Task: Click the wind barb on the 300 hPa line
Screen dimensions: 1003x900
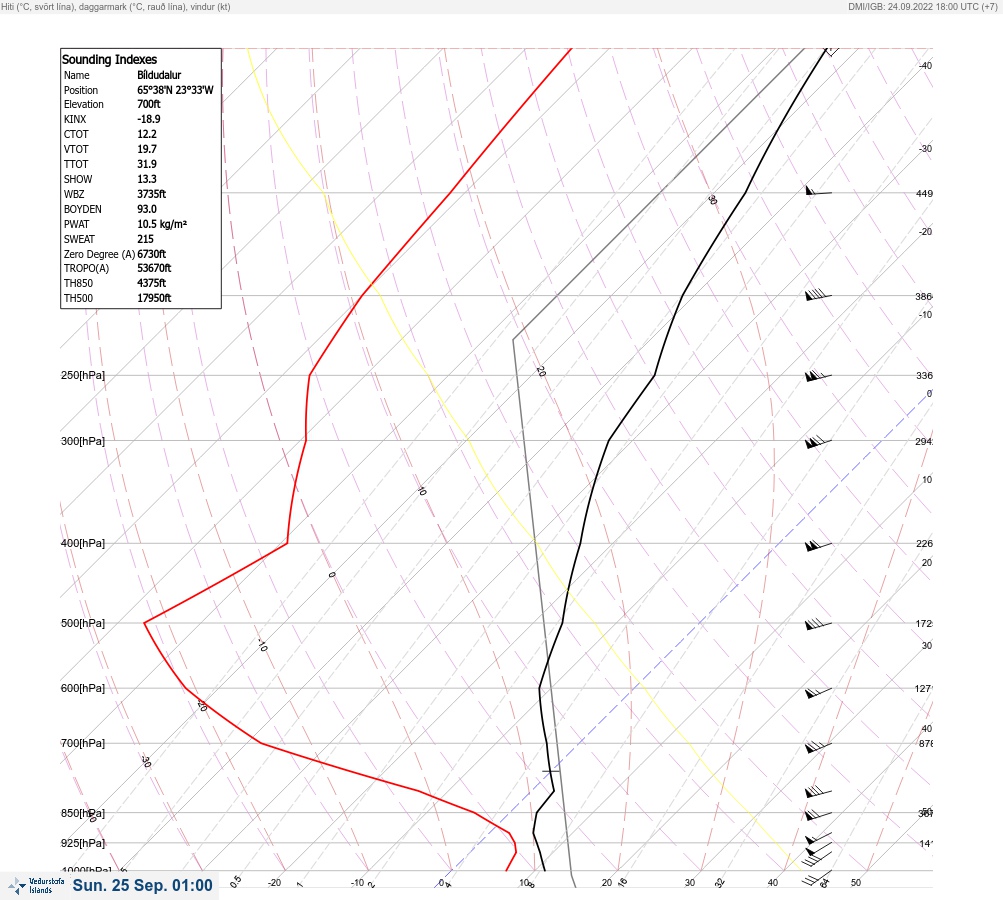Action: point(818,442)
